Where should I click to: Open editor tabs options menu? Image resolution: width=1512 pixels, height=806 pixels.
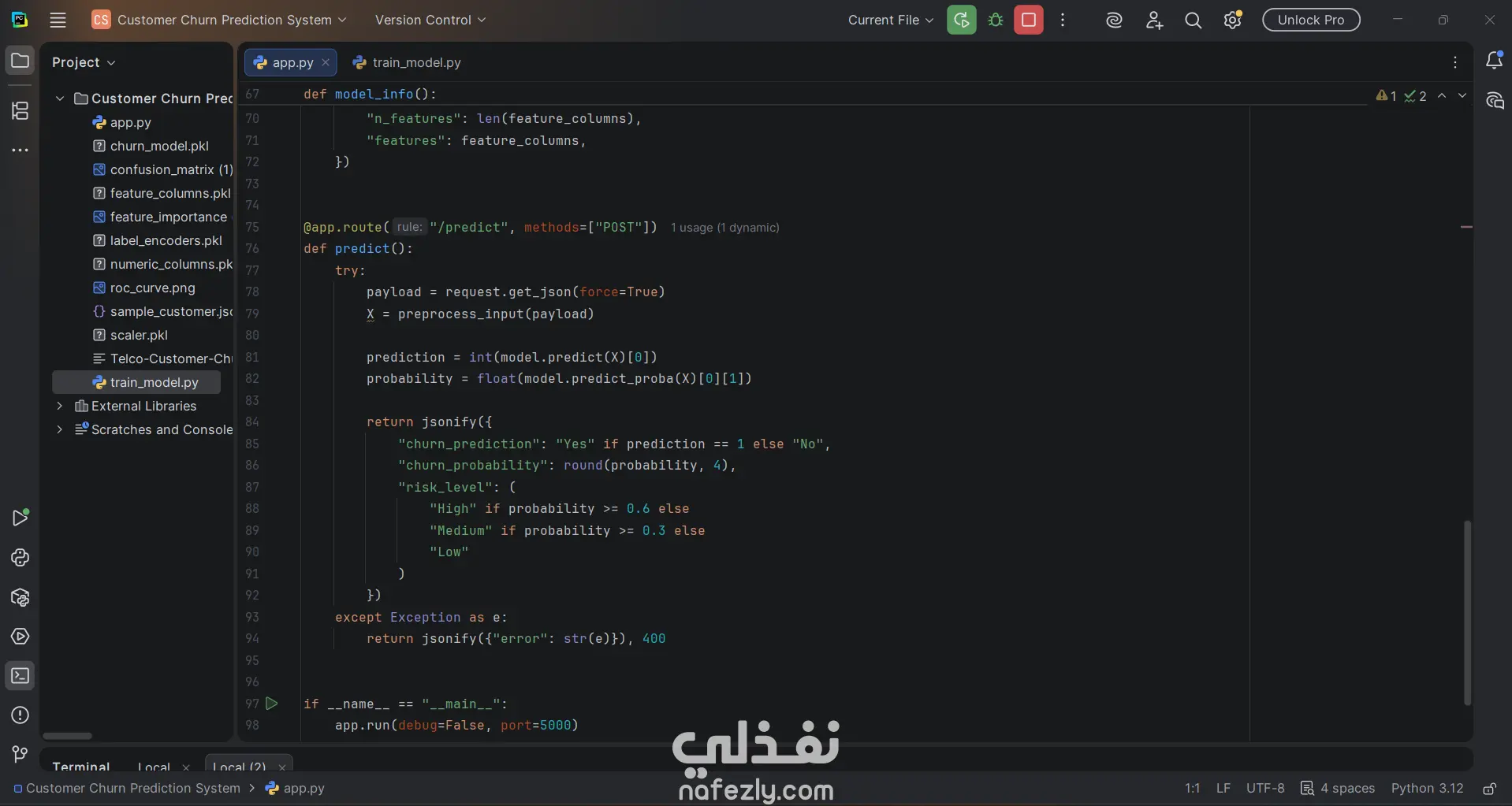(x=1455, y=62)
